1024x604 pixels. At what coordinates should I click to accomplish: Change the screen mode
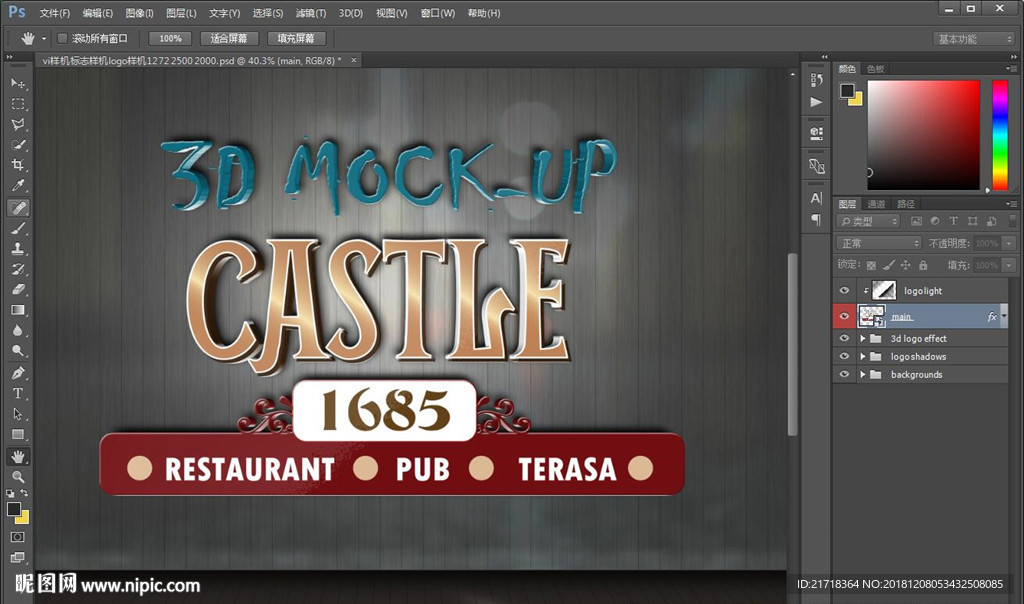pos(18,557)
